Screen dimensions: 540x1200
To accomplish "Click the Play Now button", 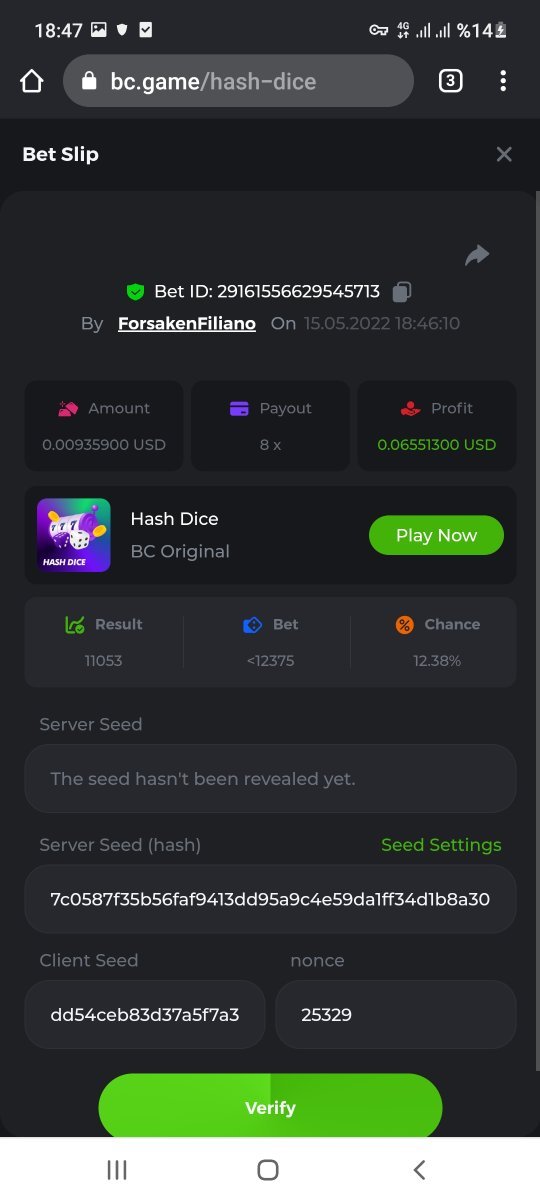I will point(436,535).
